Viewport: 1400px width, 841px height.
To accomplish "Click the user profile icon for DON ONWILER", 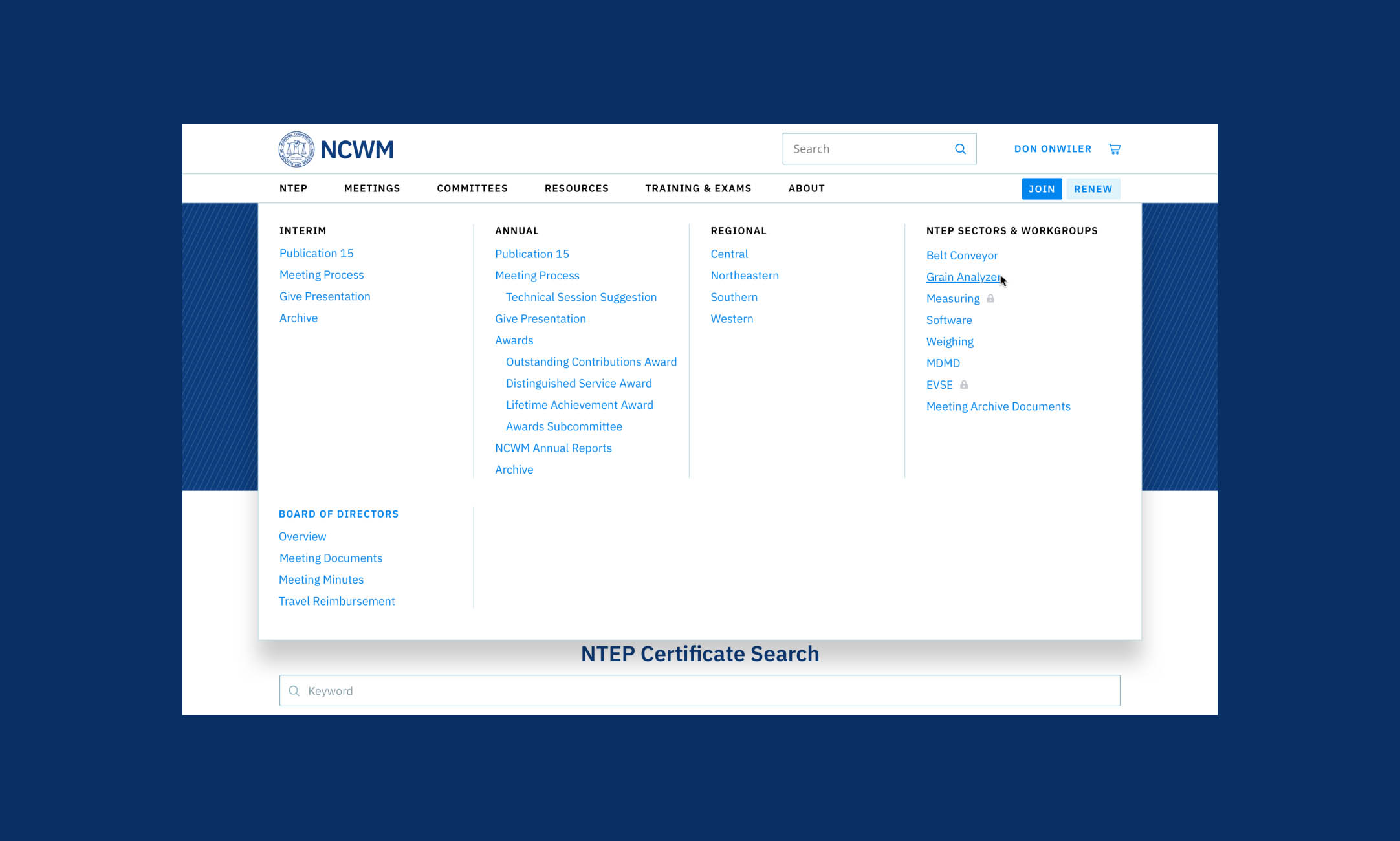I will pos(1053,148).
